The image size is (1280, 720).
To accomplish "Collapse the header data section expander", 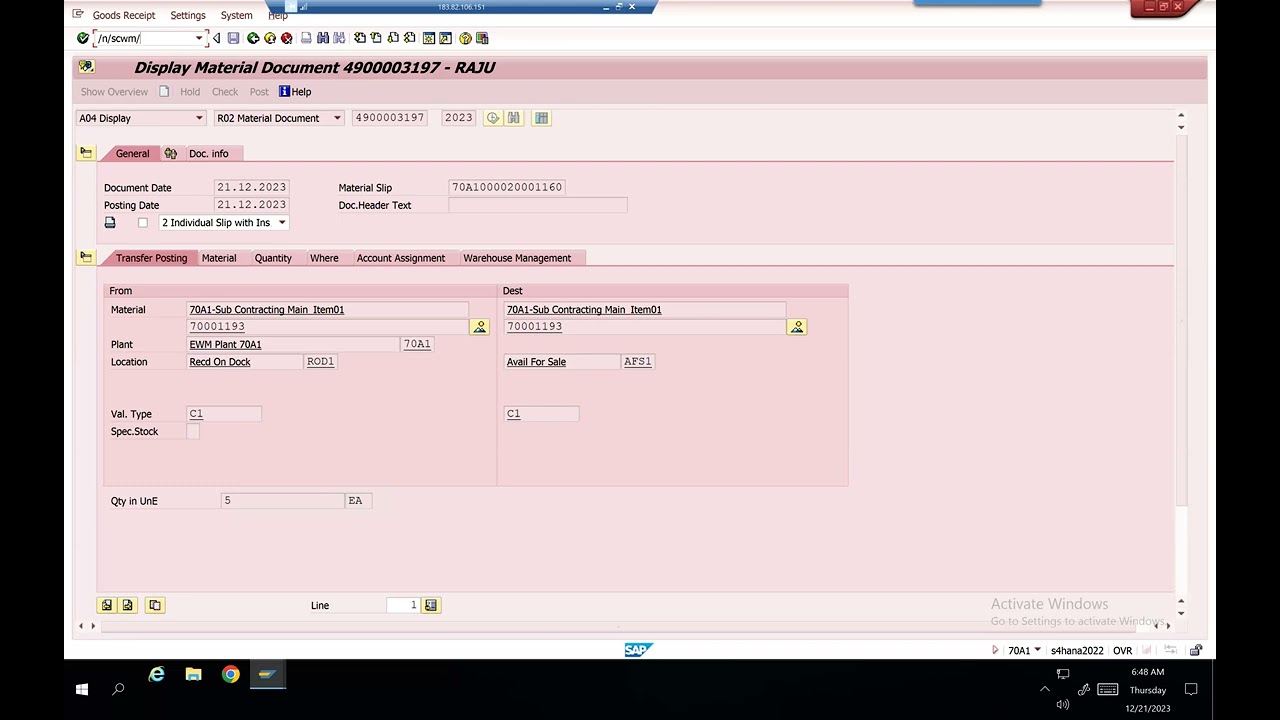I will (86, 153).
